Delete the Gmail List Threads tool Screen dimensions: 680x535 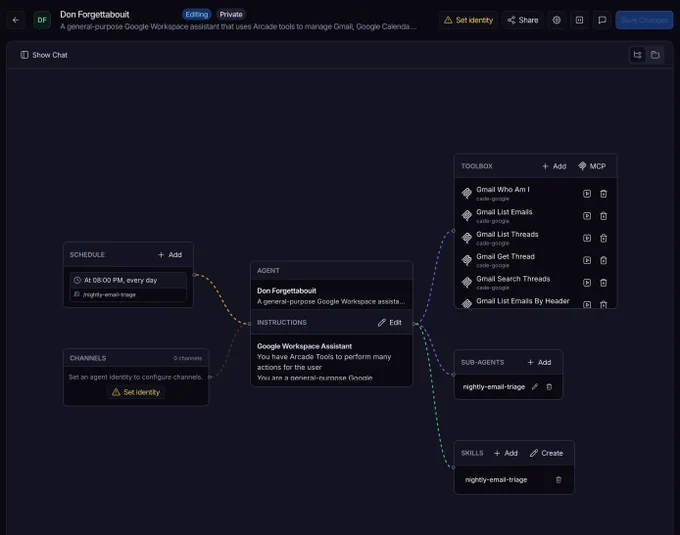tap(603, 238)
